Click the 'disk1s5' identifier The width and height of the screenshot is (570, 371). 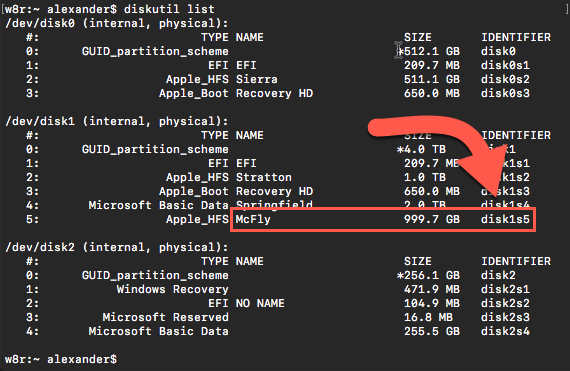coord(505,219)
